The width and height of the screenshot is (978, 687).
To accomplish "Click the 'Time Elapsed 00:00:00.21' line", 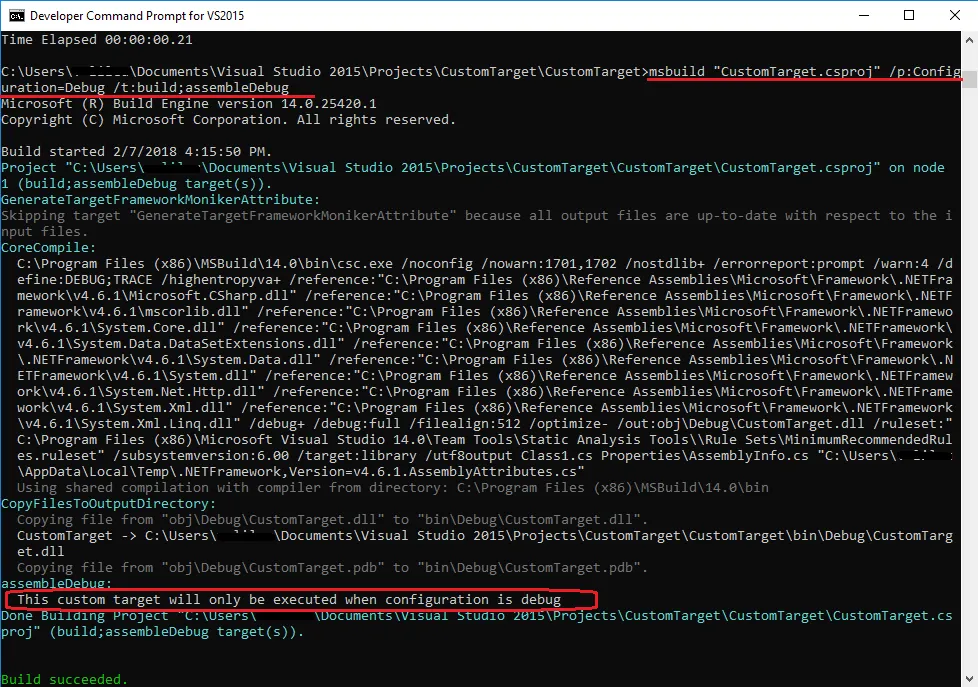I will [x=97, y=40].
